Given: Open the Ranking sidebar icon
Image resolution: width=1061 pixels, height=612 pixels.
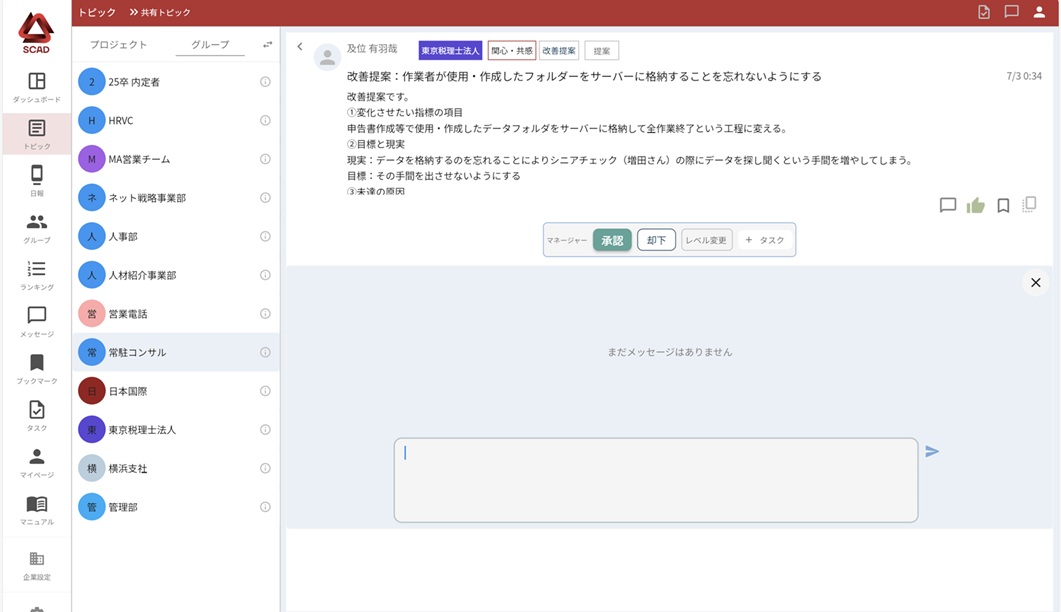Looking at the screenshot, I should point(37,275).
